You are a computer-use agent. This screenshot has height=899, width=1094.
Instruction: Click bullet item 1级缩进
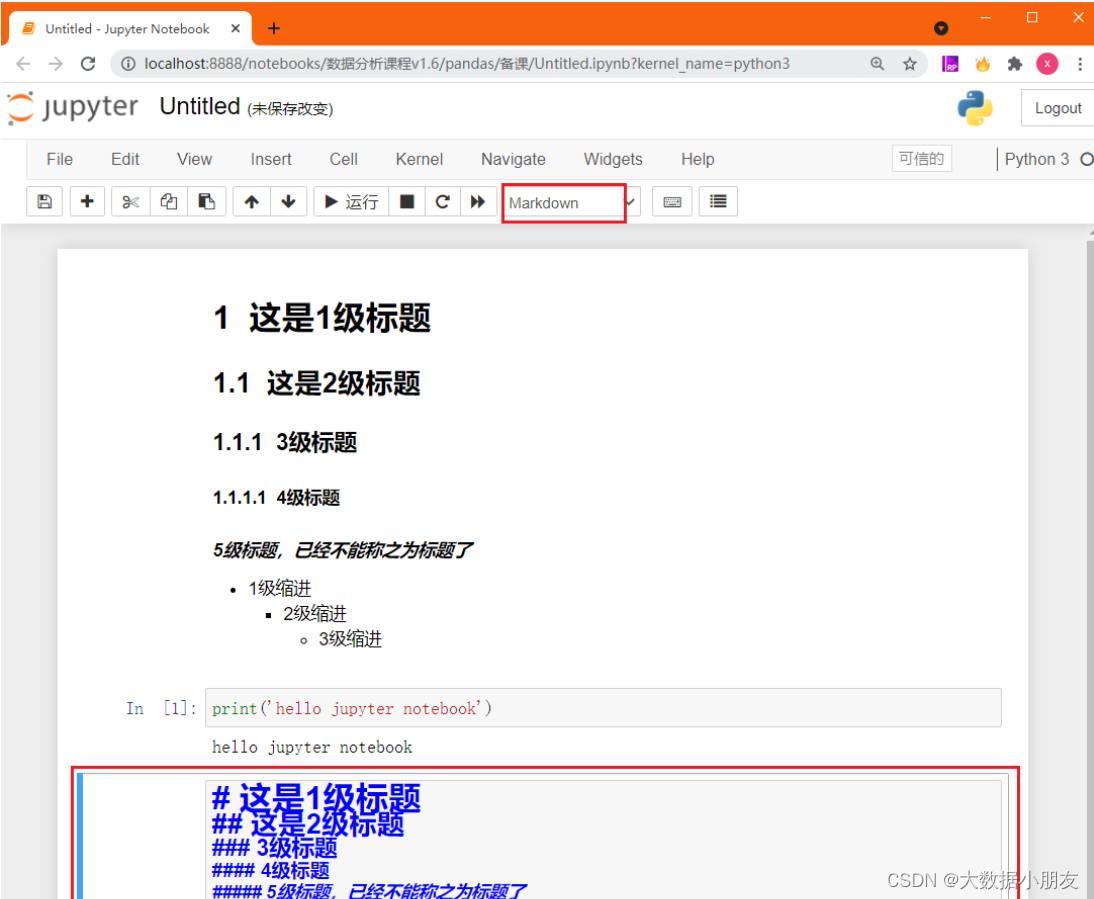pyautogui.click(x=280, y=589)
